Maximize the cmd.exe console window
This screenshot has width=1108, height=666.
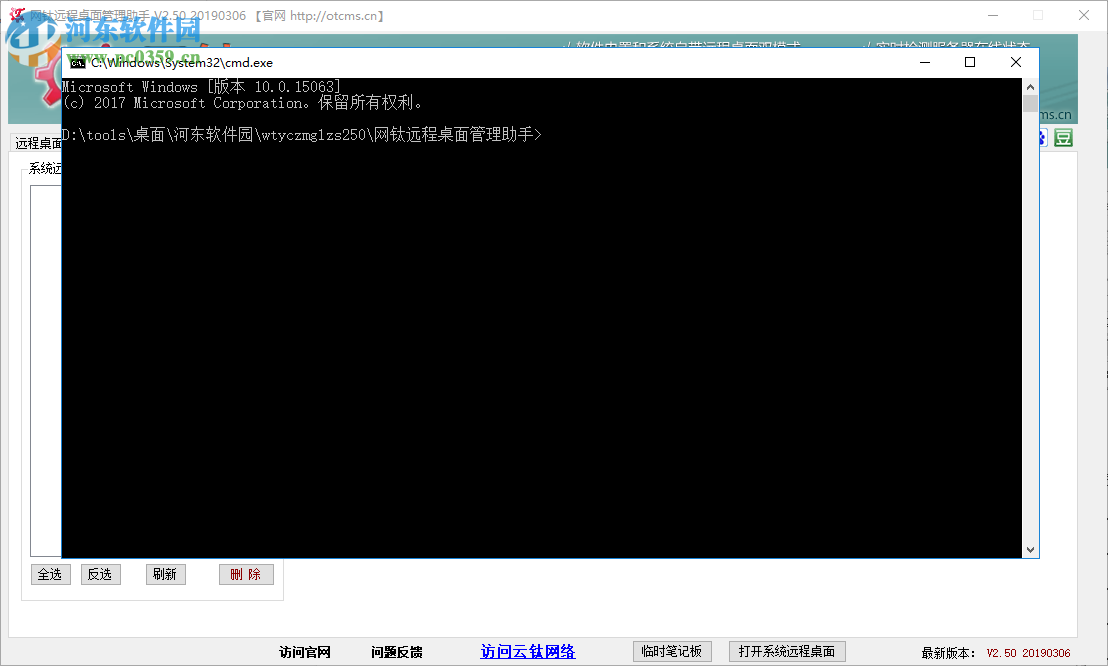click(x=969, y=62)
